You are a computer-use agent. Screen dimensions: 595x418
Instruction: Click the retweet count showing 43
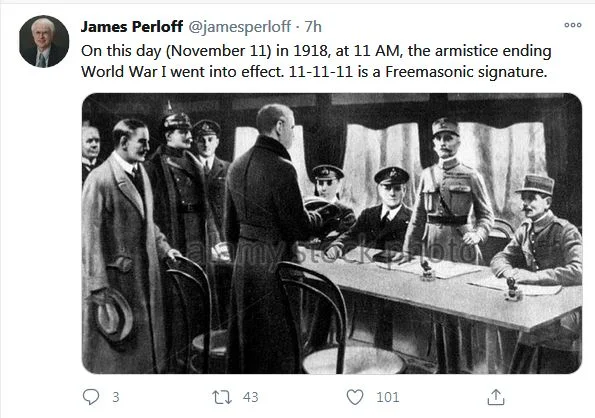point(250,397)
